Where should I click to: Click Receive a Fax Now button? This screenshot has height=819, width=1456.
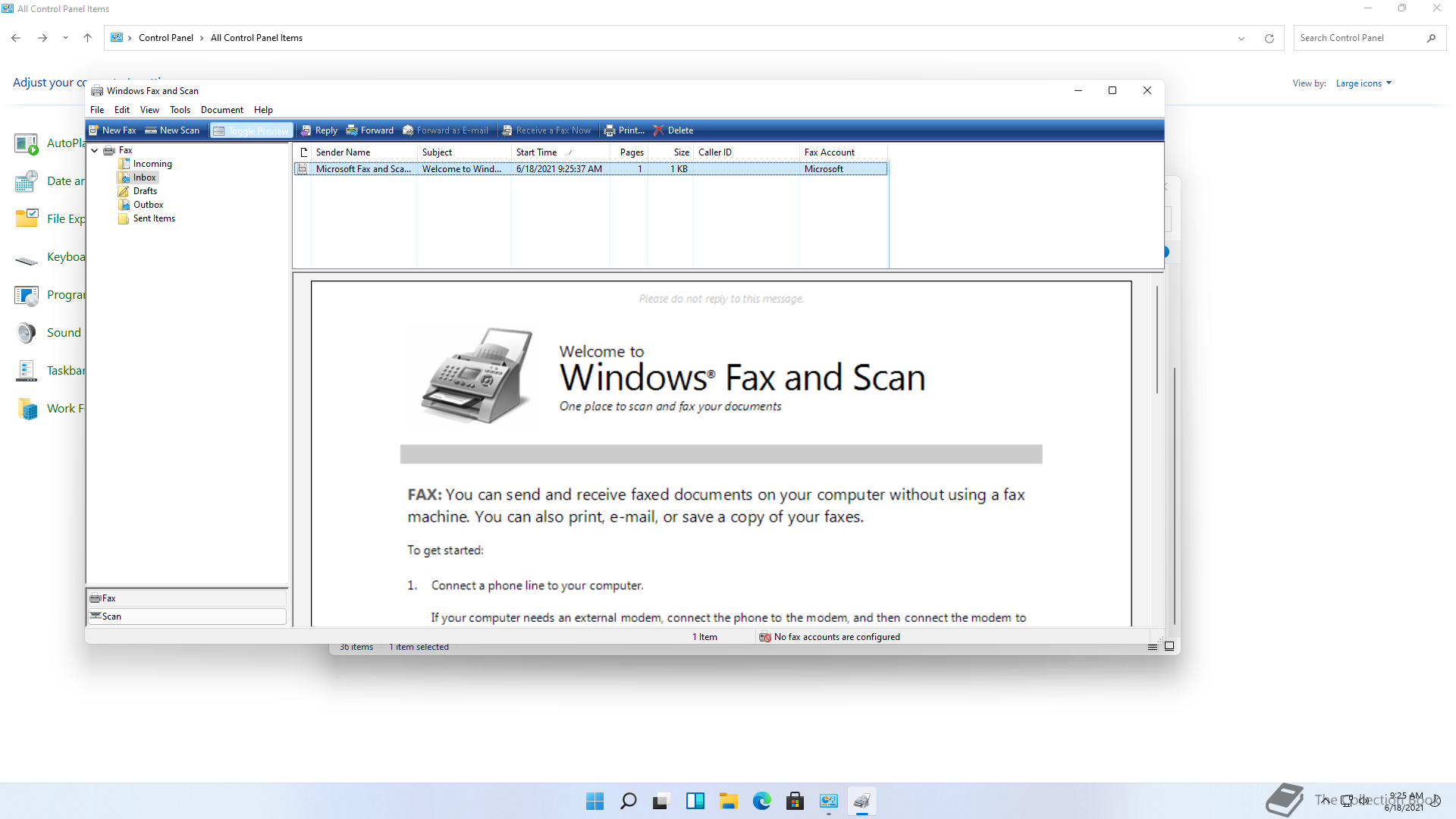click(546, 130)
